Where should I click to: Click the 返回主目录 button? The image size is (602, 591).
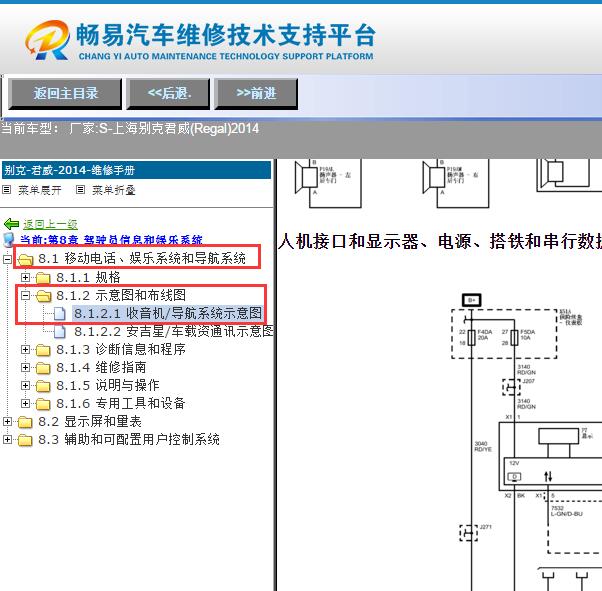tap(65, 94)
